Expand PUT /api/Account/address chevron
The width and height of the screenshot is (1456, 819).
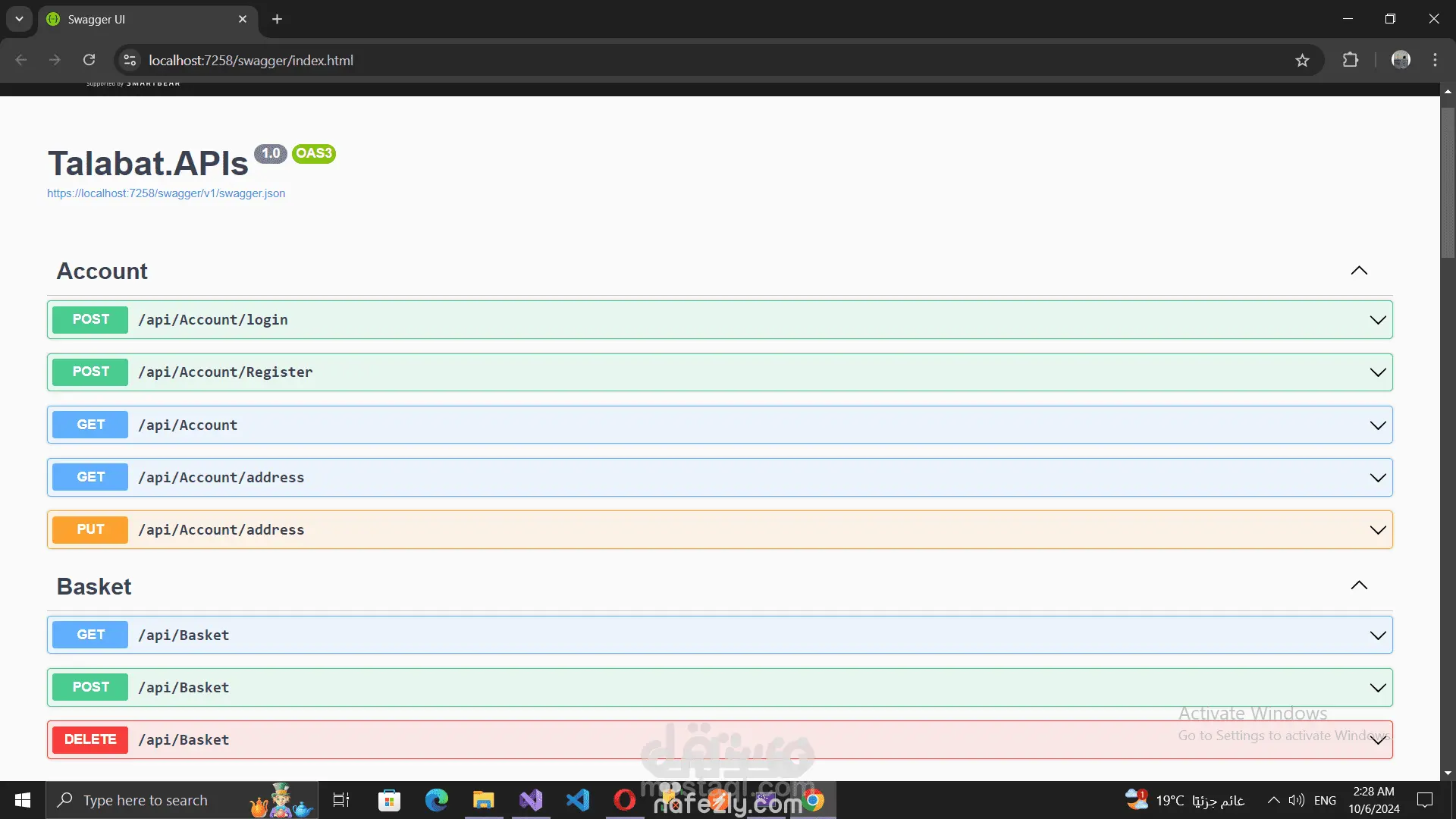(1378, 530)
